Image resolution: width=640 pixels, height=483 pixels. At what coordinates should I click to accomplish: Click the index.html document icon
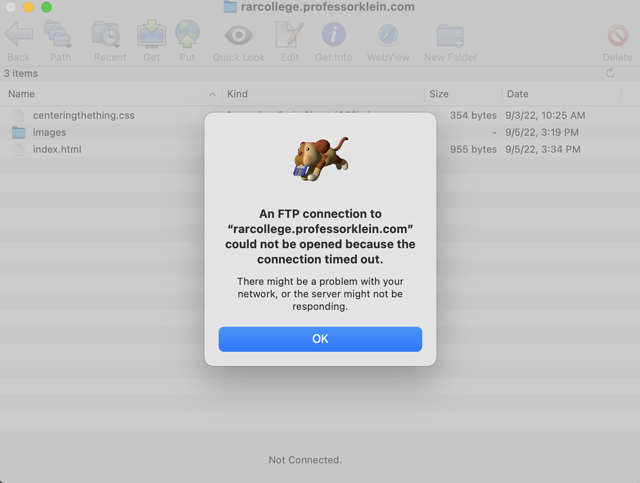coord(19,149)
